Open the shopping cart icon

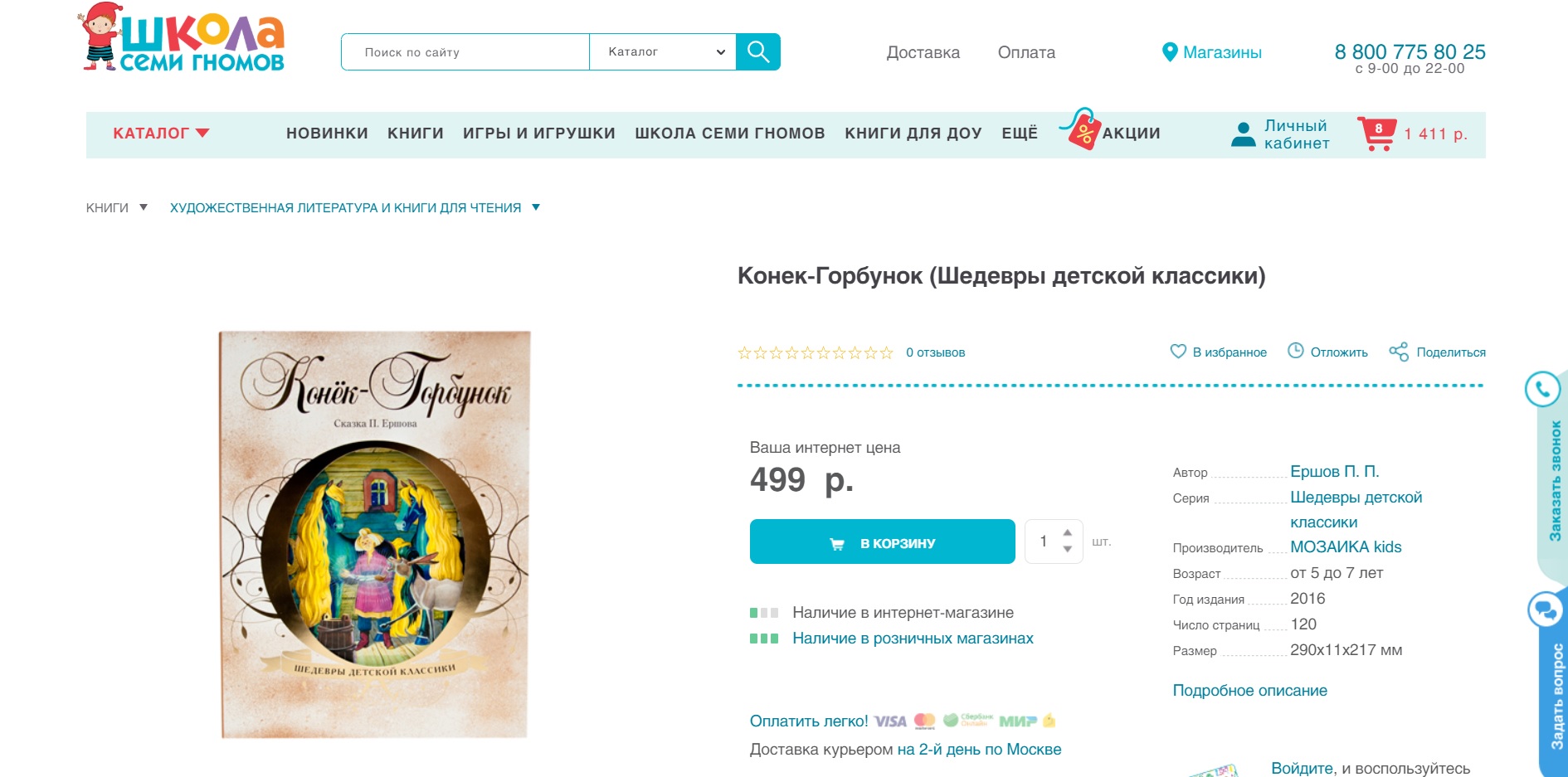tap(1377, 134)
